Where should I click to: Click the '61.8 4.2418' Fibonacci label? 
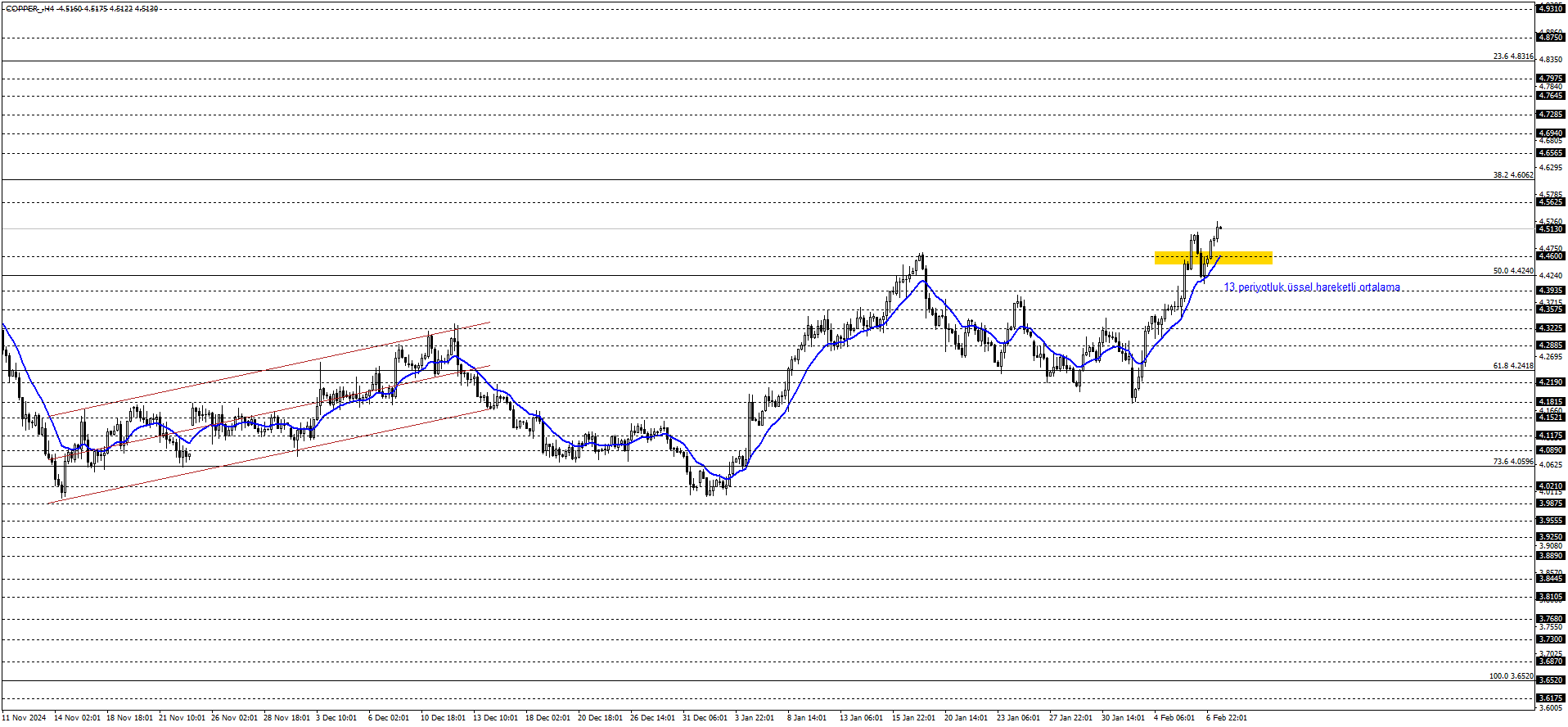point(1513,366)
